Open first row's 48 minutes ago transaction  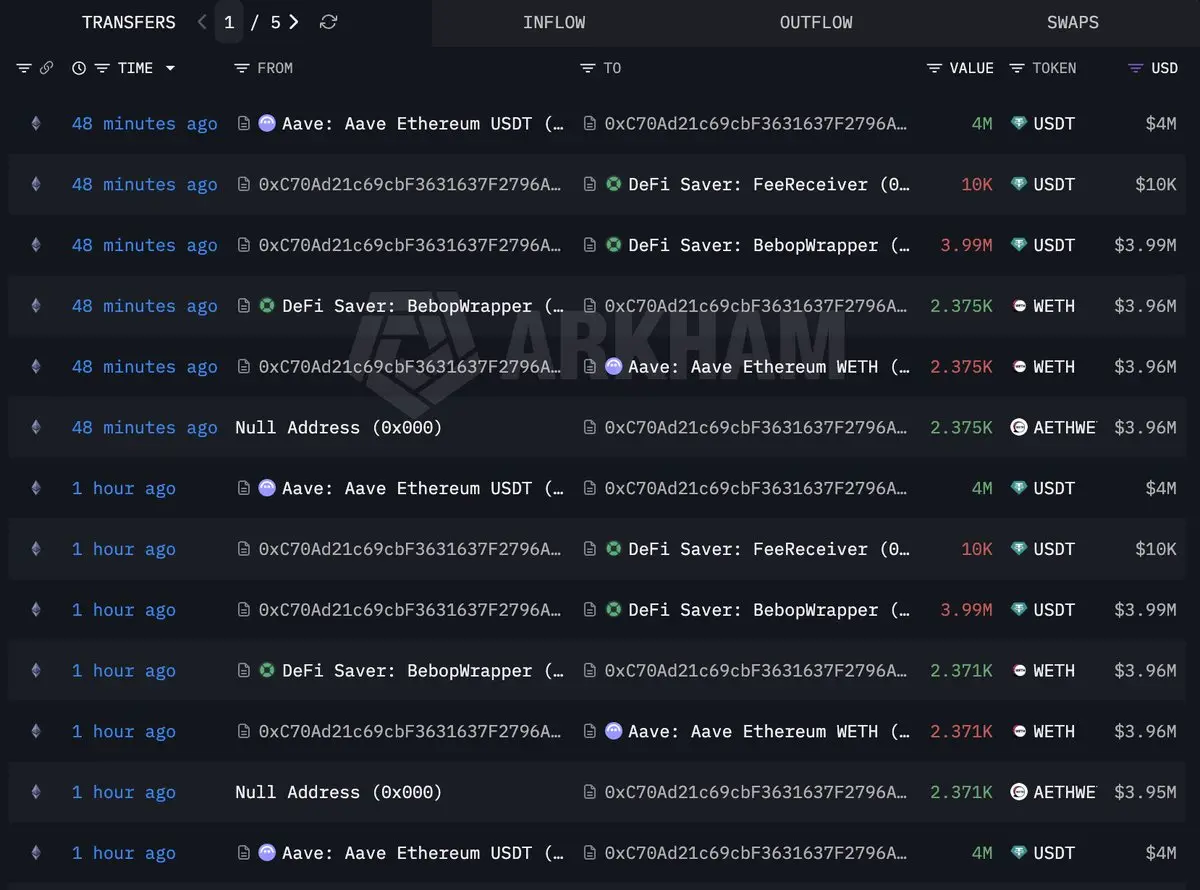pos(144,124)
